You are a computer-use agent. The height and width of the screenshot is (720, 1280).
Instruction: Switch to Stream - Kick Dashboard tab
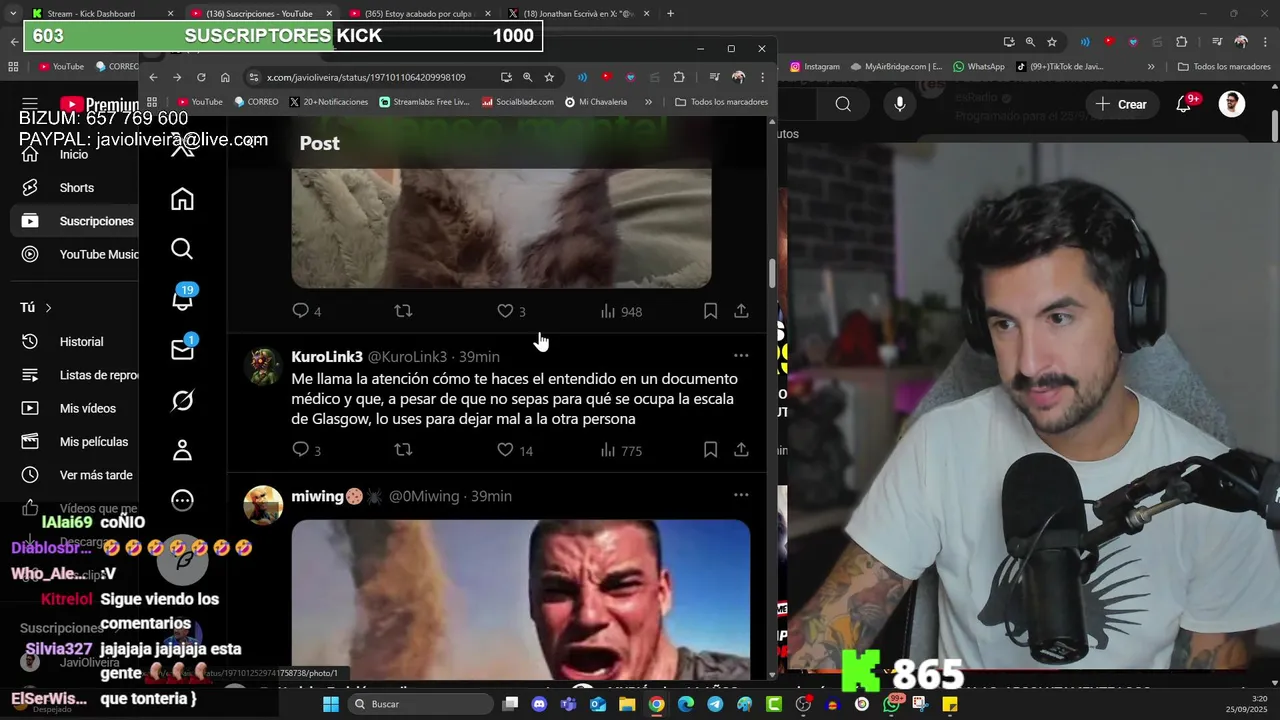100,14
